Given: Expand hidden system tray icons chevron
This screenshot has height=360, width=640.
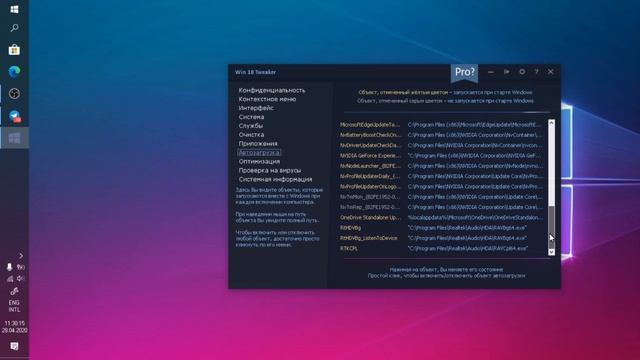Looking at the screenshot, I should 21,256.
